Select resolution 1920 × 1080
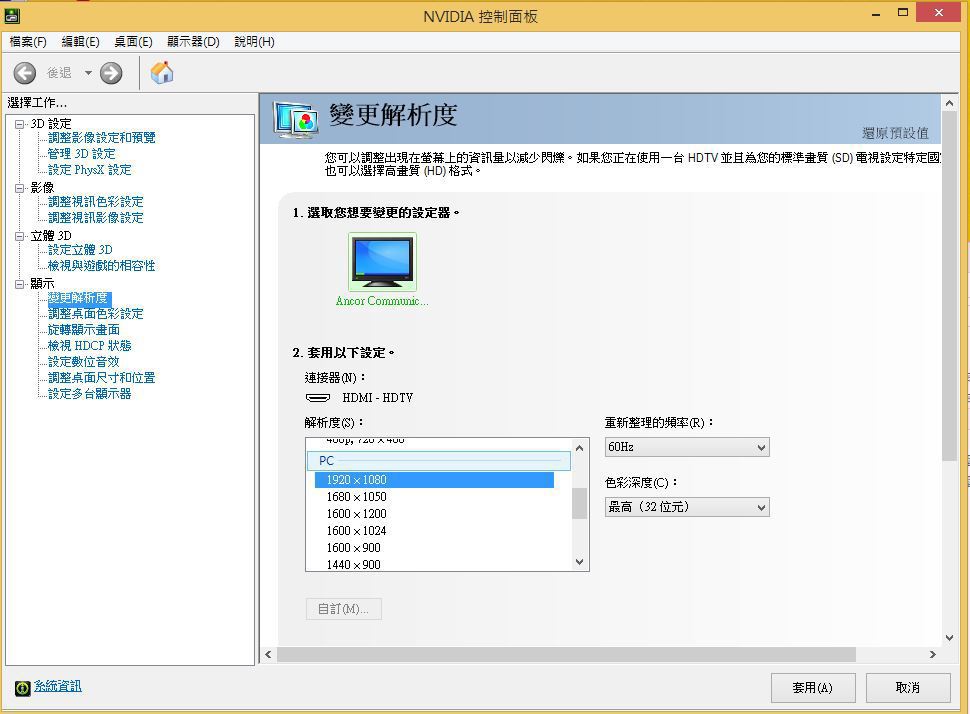The height and width of the screenshot is (714, 970). (434, 480)
